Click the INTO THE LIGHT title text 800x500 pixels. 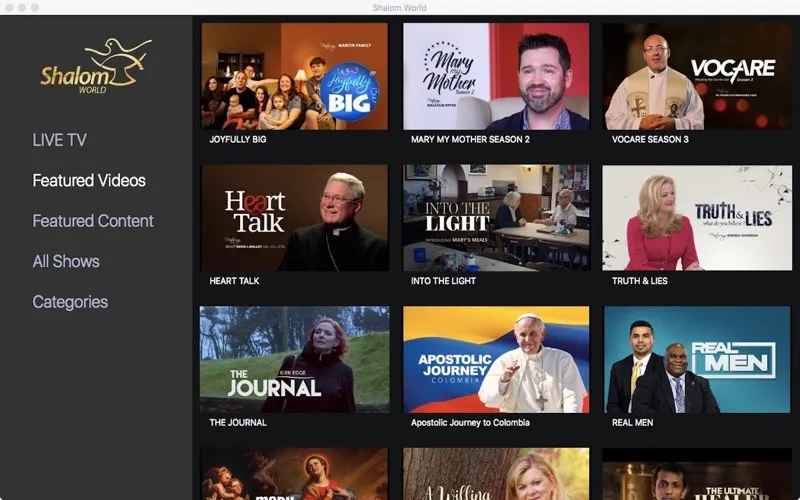point(443,281)
